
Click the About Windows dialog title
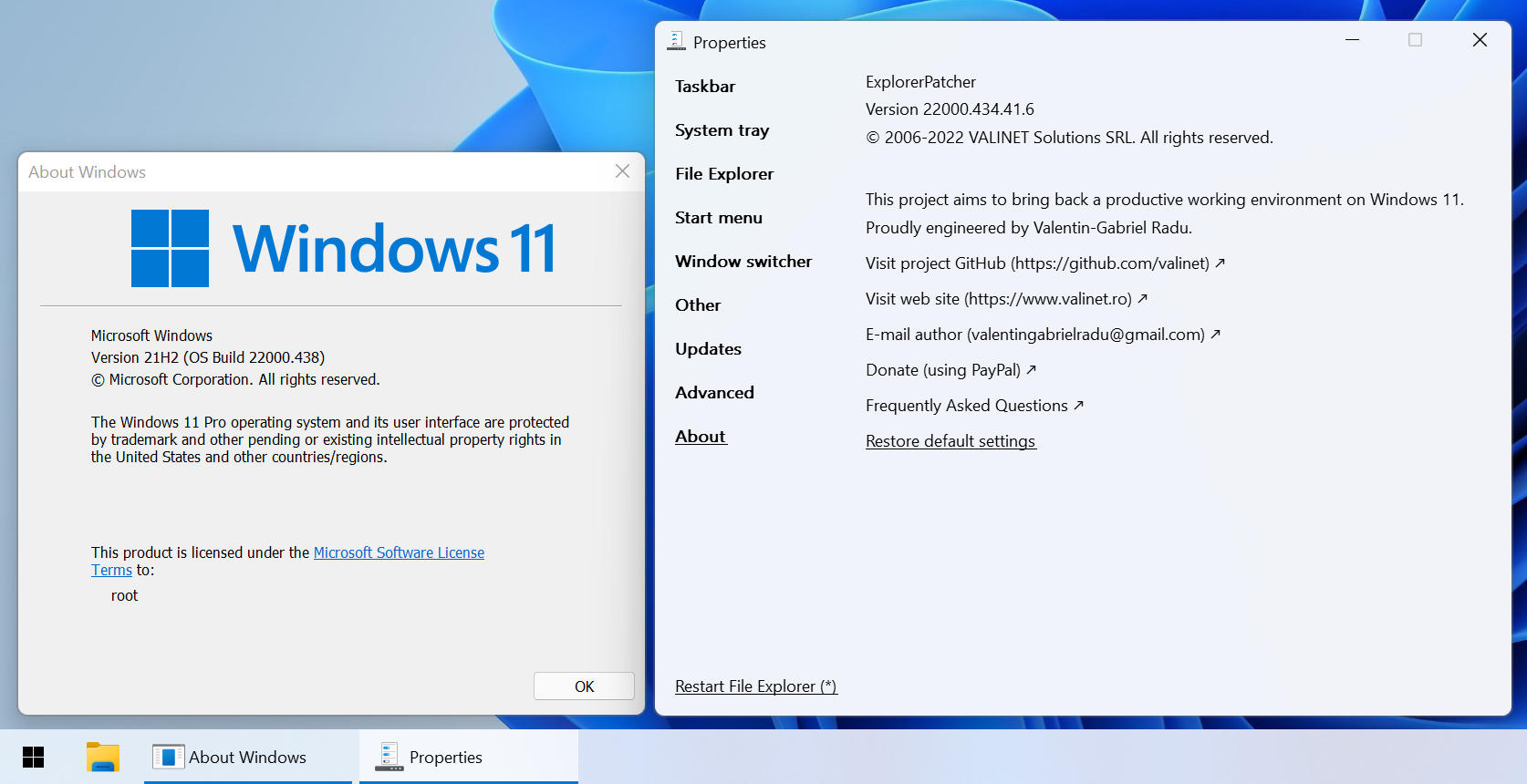(x=87, y=172)
